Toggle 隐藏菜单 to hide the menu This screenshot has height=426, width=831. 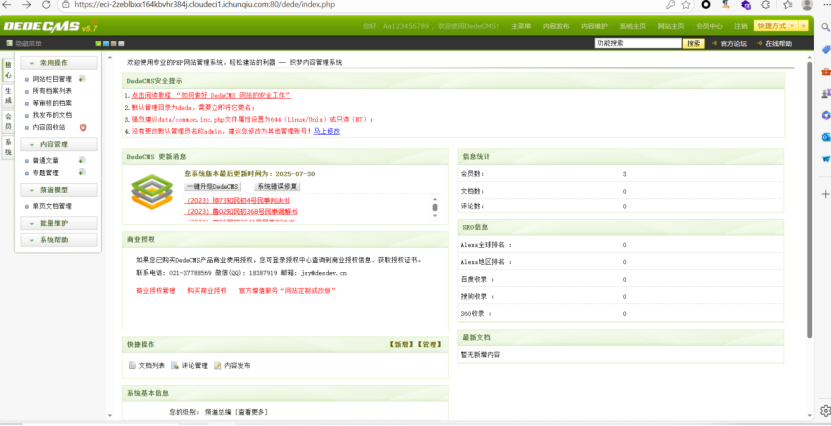(x=22, y=44)
